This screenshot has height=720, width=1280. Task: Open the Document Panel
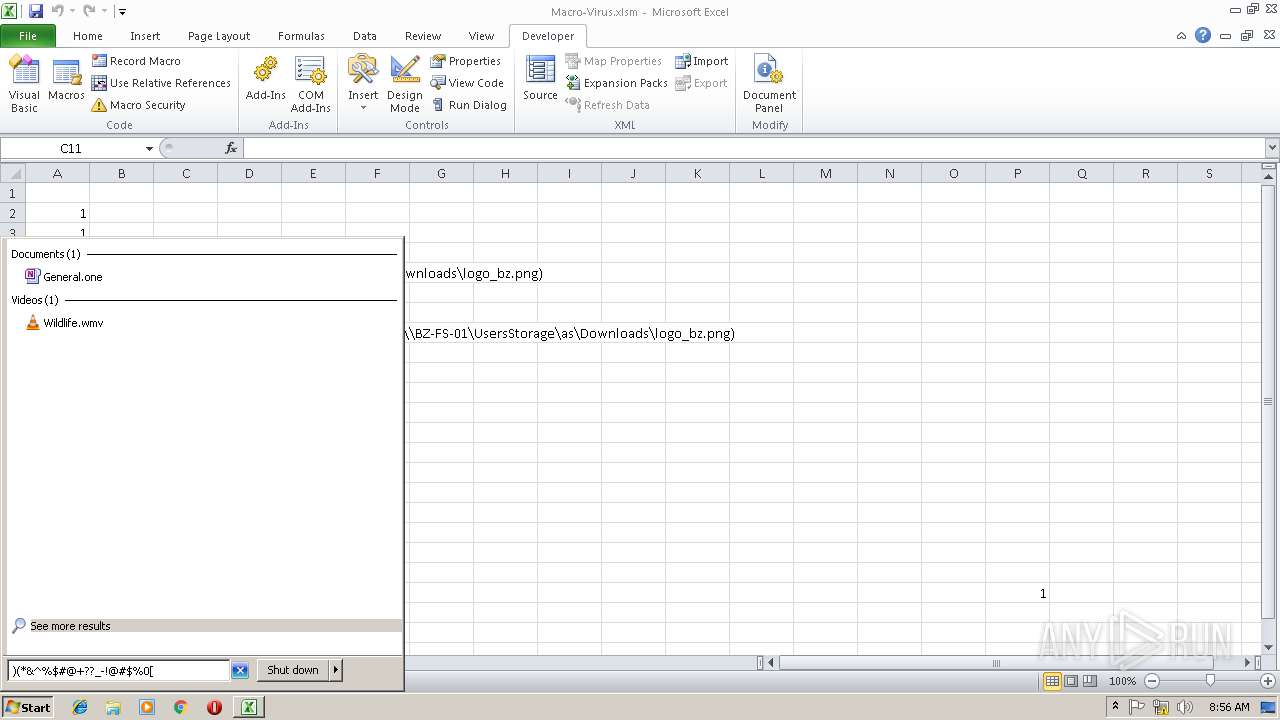coord(769,84)
